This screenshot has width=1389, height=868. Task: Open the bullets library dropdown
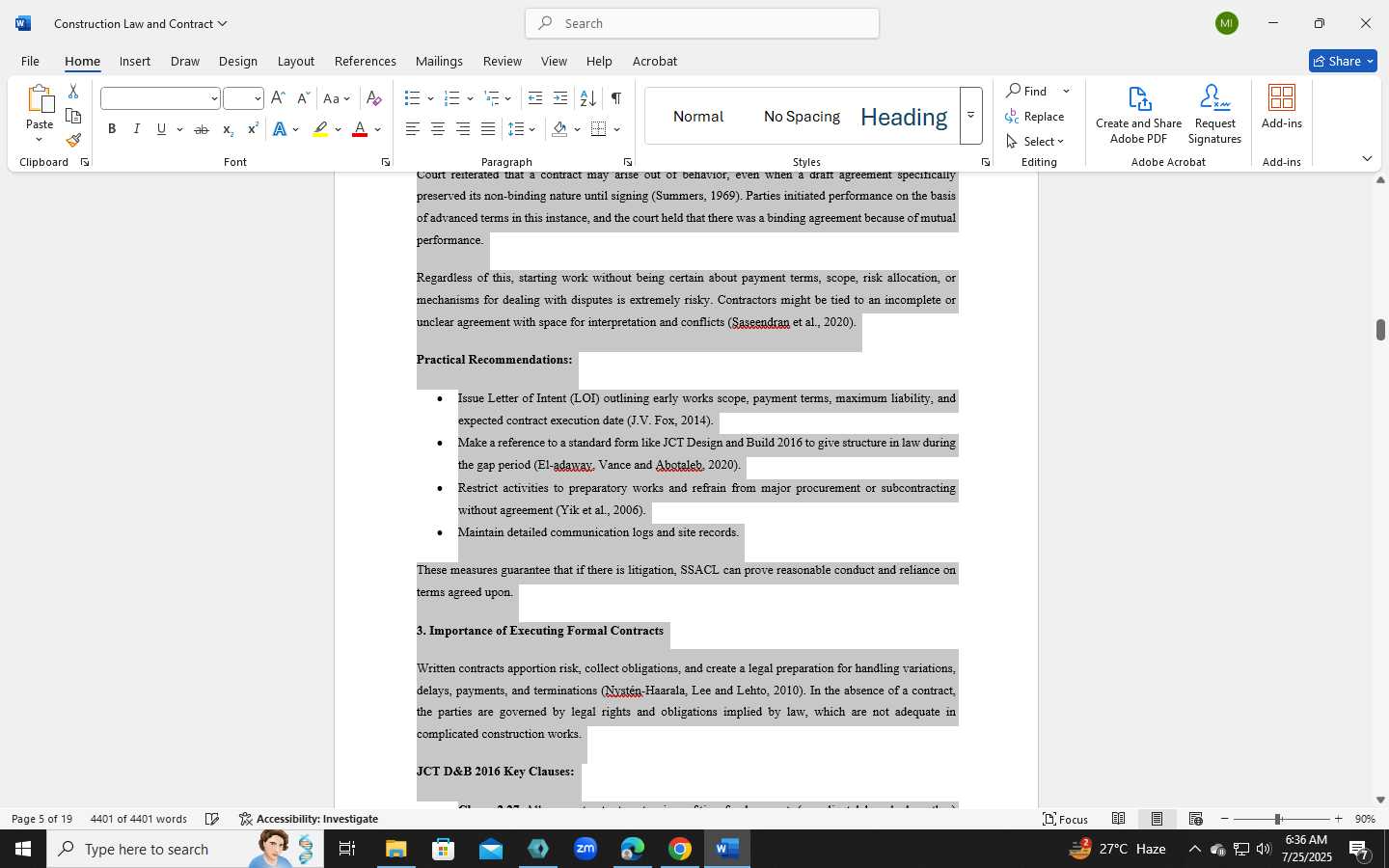click(430, 98)
